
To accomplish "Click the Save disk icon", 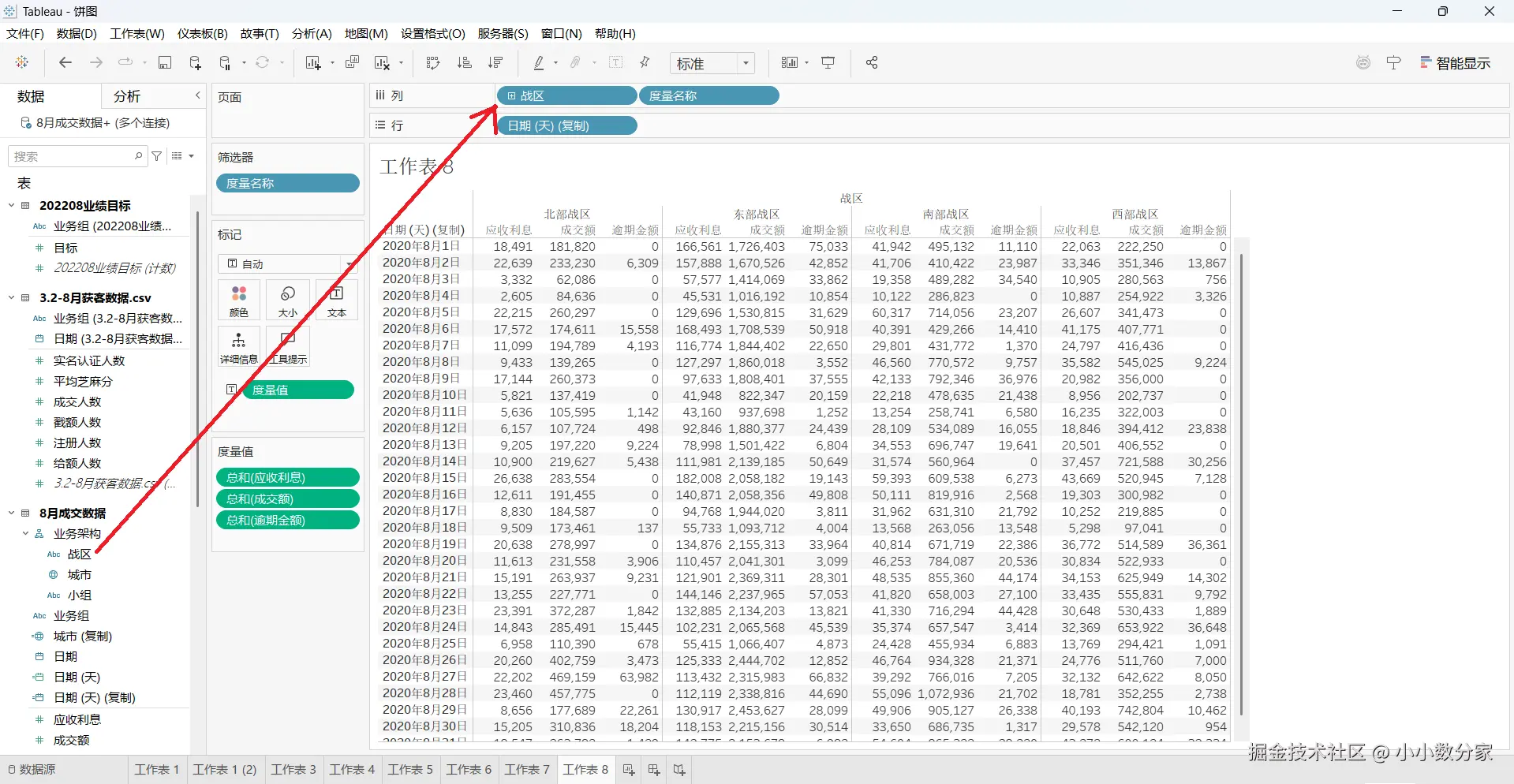I will (165, 62).
